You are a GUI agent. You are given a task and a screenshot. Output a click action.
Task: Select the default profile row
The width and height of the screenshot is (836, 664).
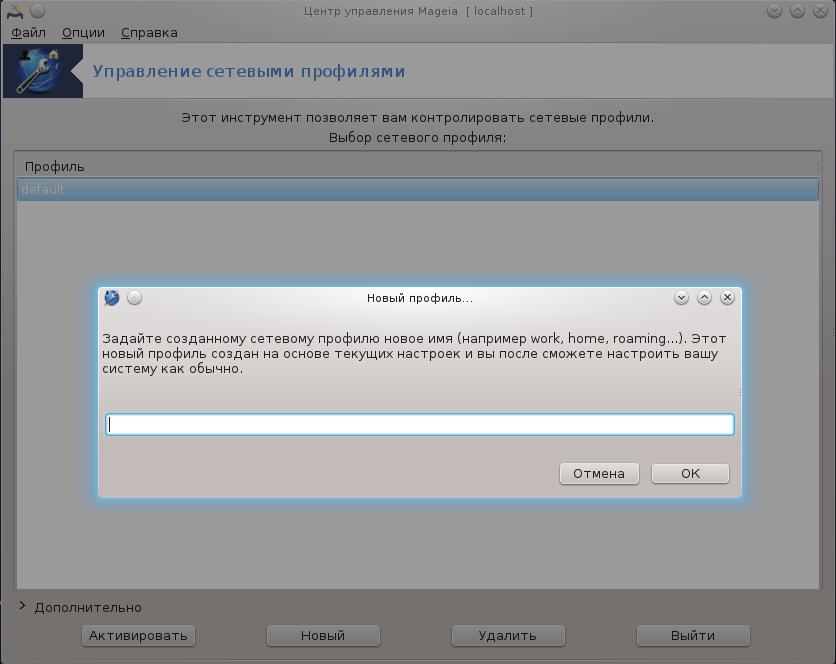(417, 189)
